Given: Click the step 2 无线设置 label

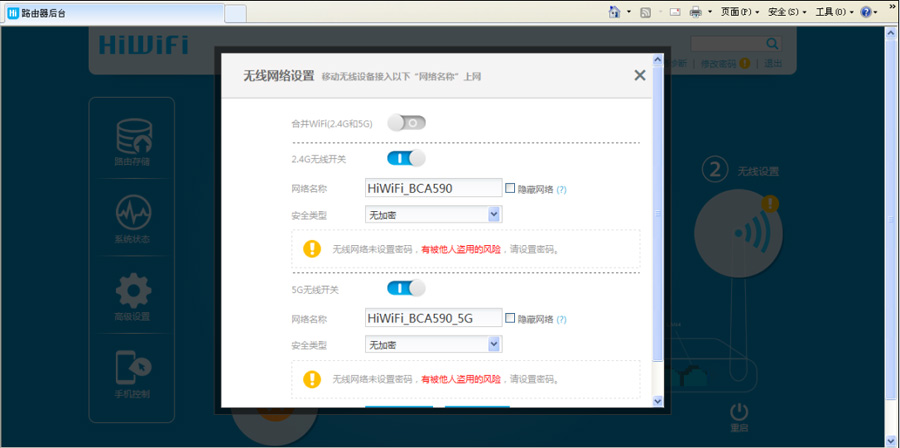Looking at the screenshot, I should coord(758,171).
